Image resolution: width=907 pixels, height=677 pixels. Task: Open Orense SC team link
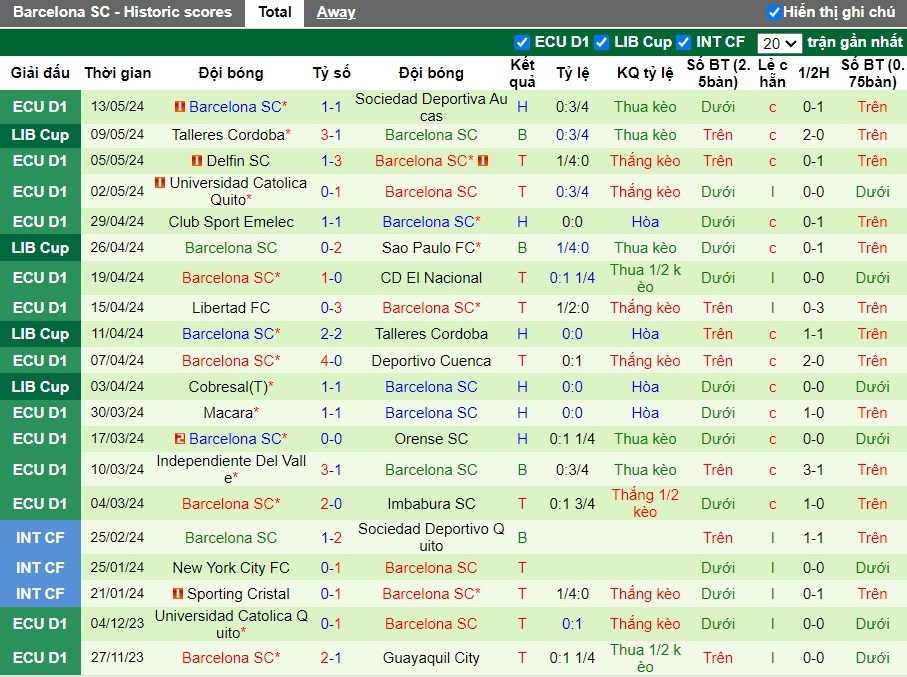tap(431, 439)
